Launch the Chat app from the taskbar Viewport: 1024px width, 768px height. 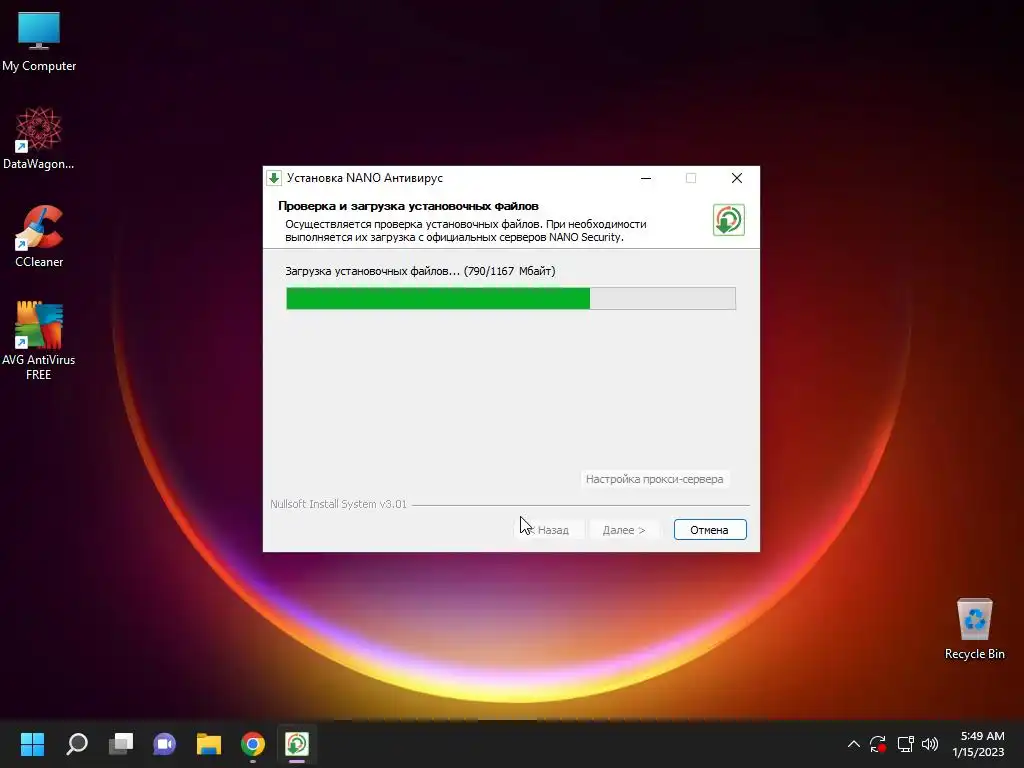click(165, 744)
